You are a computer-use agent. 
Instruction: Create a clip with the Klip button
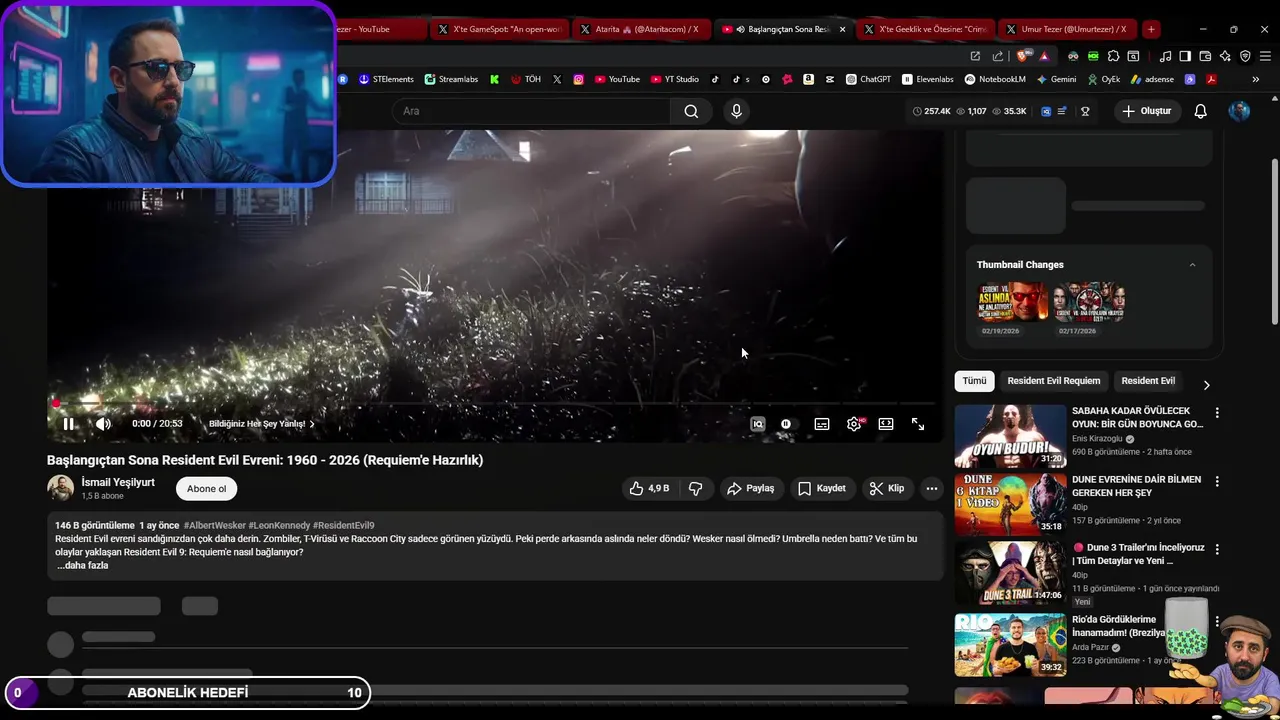click(887, 488)
